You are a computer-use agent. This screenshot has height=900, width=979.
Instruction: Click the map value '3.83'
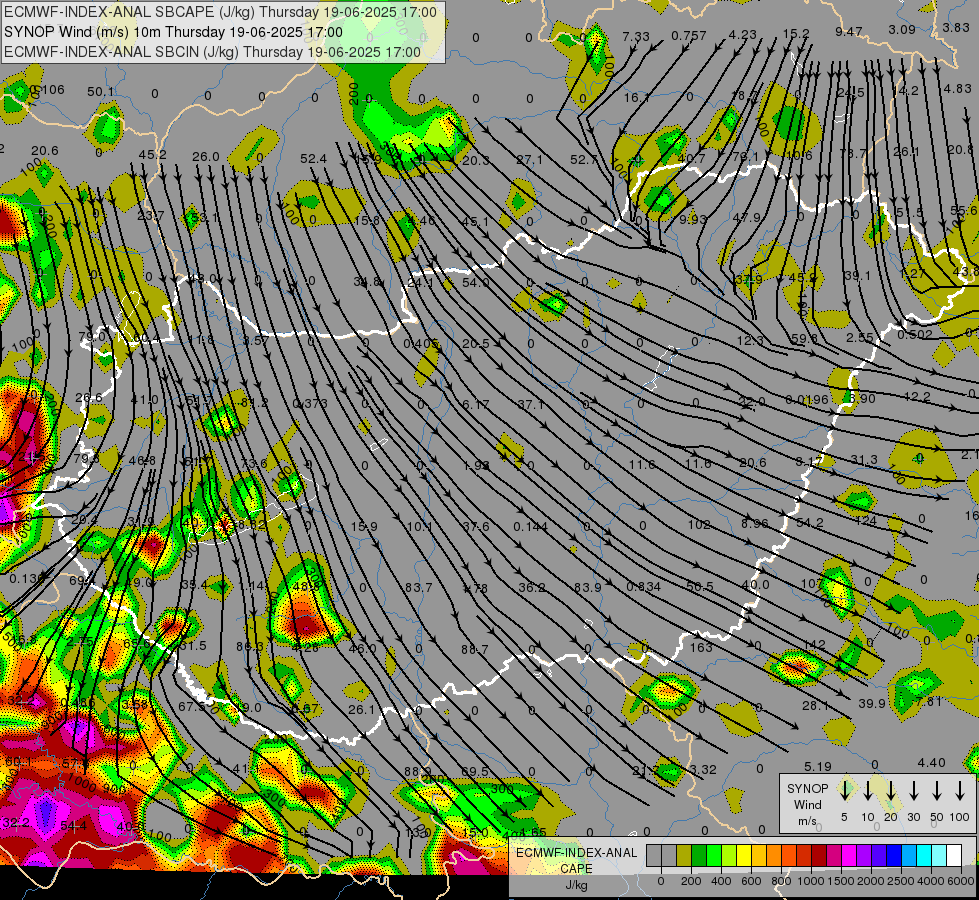(x=955, y=27)
